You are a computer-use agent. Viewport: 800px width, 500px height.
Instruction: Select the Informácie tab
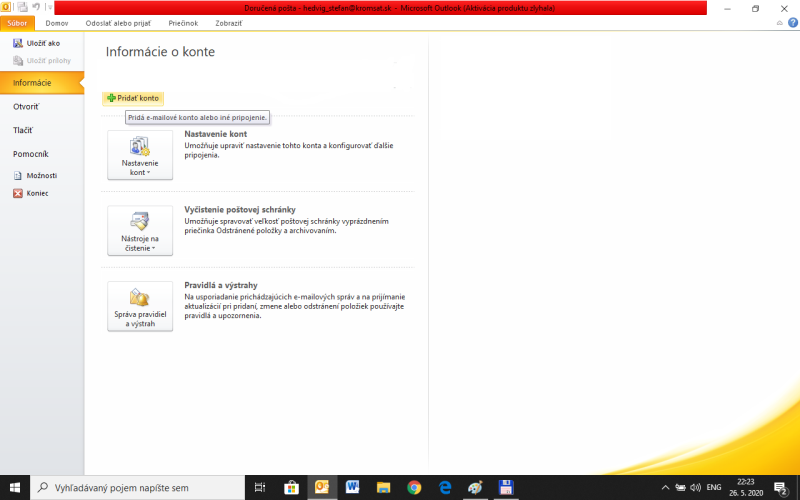pos(32,82)
